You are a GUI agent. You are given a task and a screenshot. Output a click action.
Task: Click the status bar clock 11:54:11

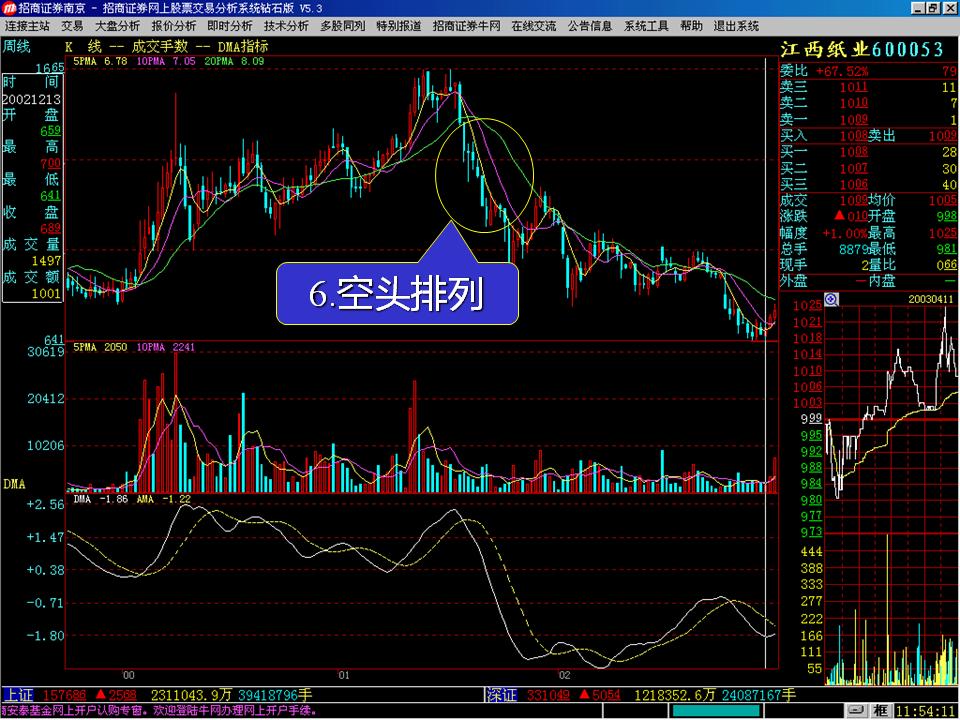(927, 711)
